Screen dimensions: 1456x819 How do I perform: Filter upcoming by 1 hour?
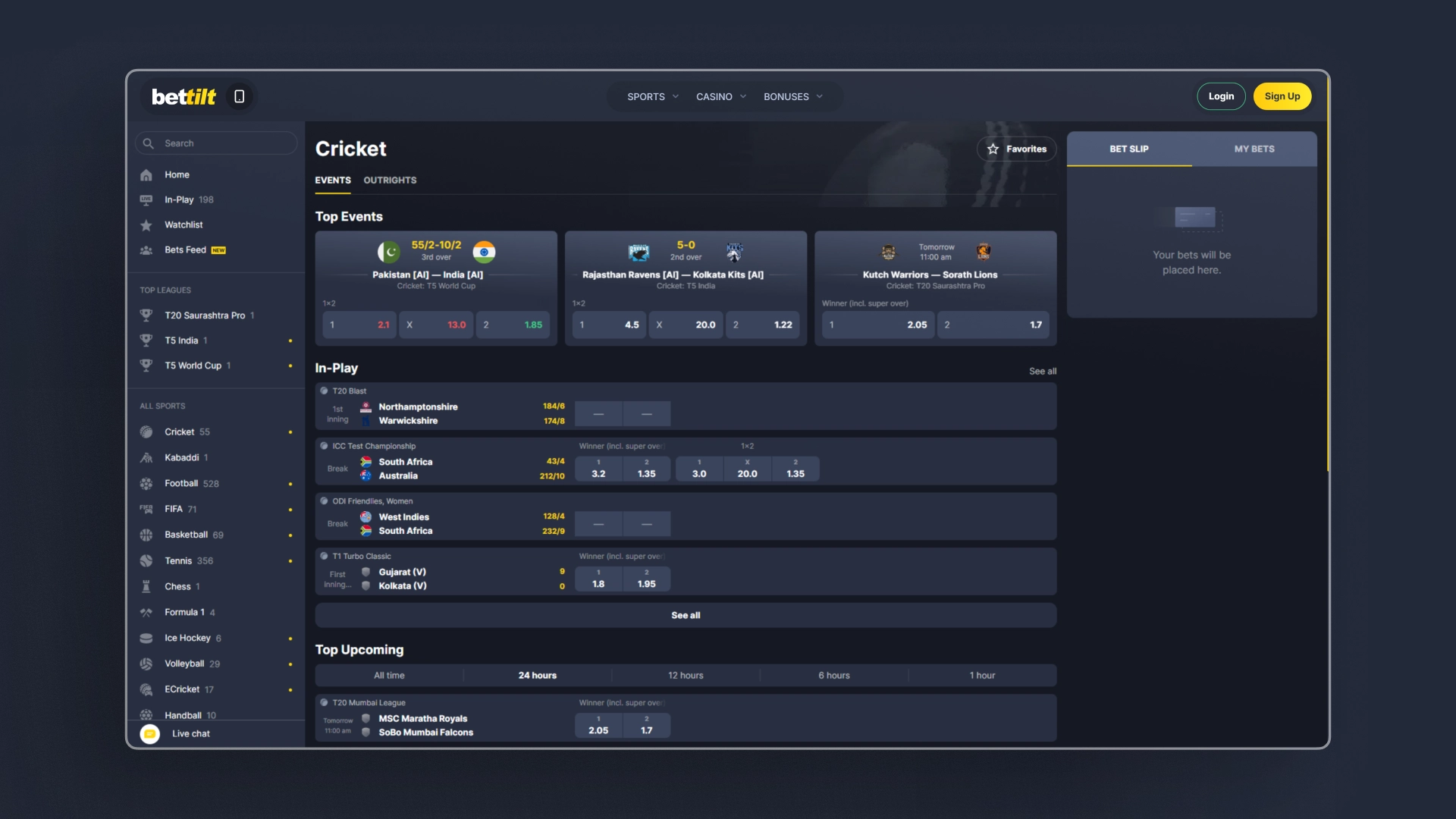coord(982,676)
